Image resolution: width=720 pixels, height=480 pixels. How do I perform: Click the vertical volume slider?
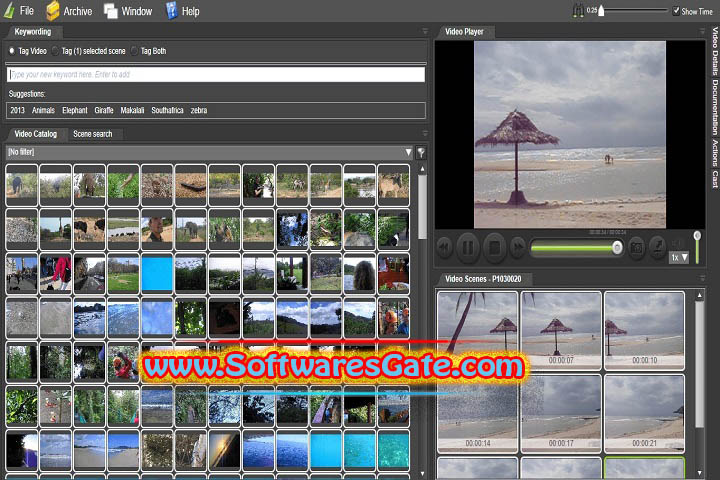tap(697, 247)
